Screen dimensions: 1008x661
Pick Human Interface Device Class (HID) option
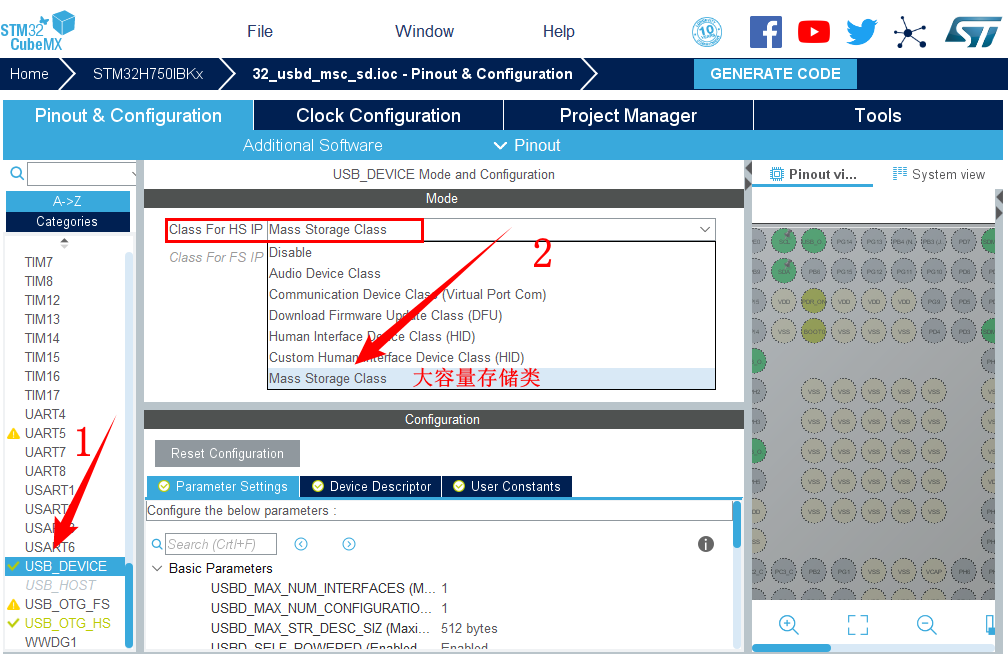click(371, 336)
